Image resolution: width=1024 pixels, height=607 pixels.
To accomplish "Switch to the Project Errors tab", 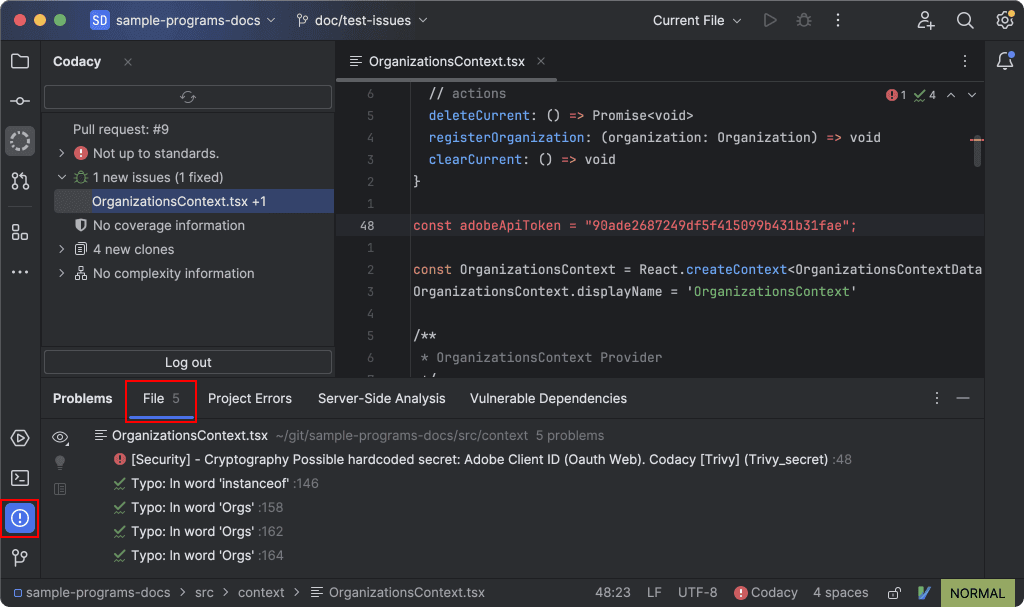I will click(250, 398).
